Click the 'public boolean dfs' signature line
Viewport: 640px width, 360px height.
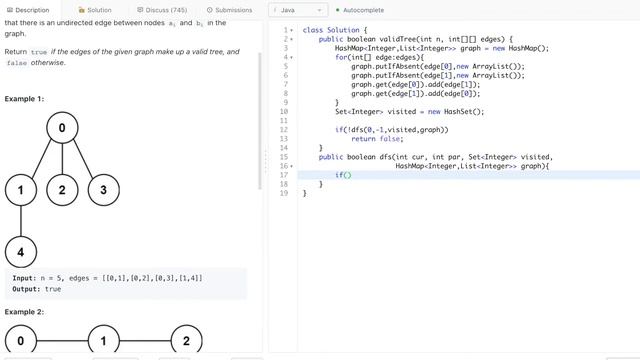click(x=436, y=157)
